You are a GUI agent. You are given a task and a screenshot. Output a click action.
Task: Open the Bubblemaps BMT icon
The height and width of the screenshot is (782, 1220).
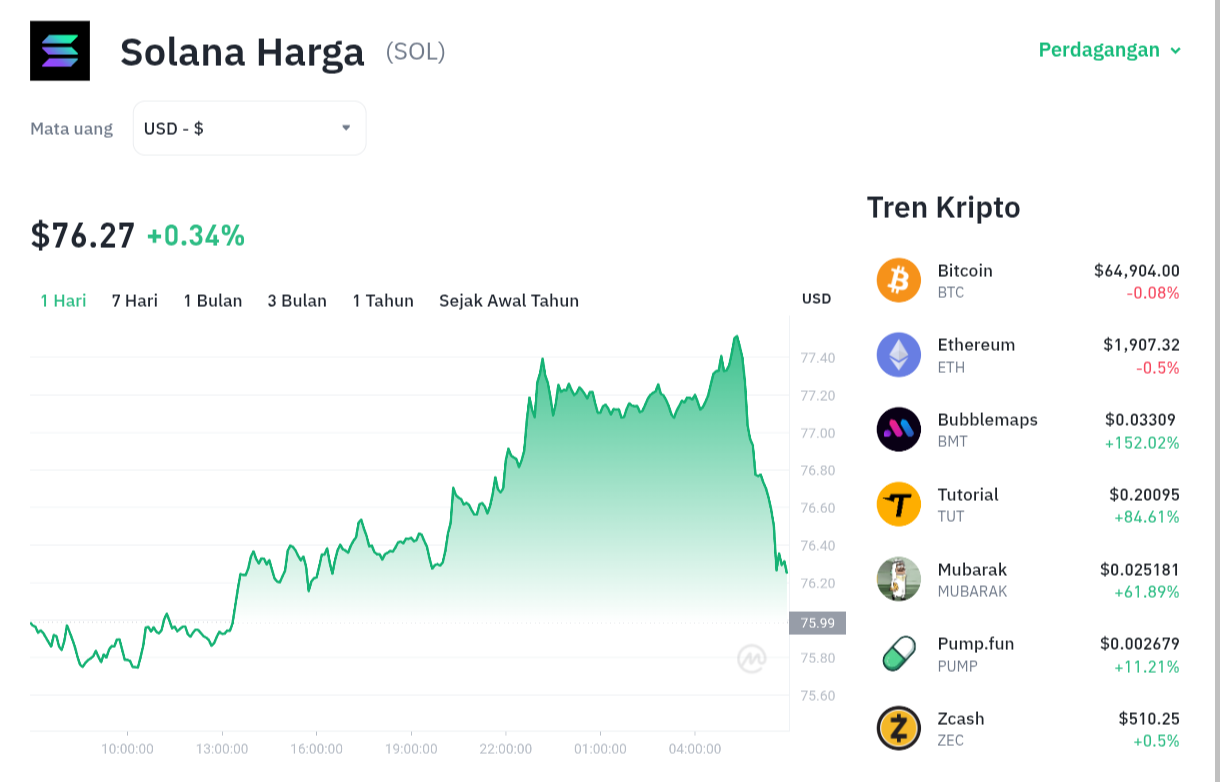[898, 429]
